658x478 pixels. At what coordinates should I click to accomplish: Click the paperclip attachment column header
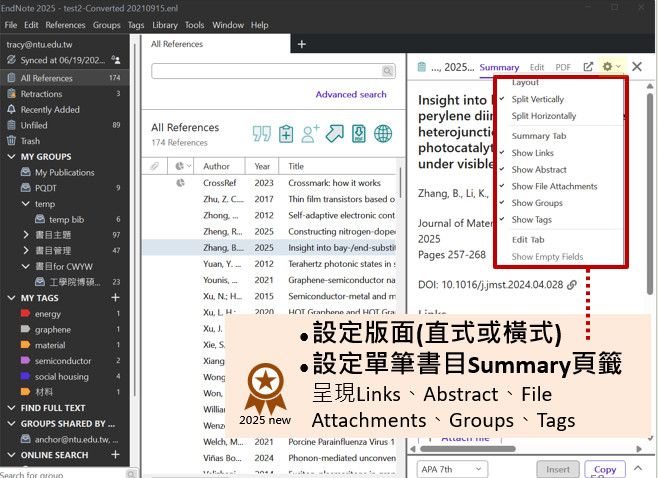pyautogui.click(x=154, y=166)
